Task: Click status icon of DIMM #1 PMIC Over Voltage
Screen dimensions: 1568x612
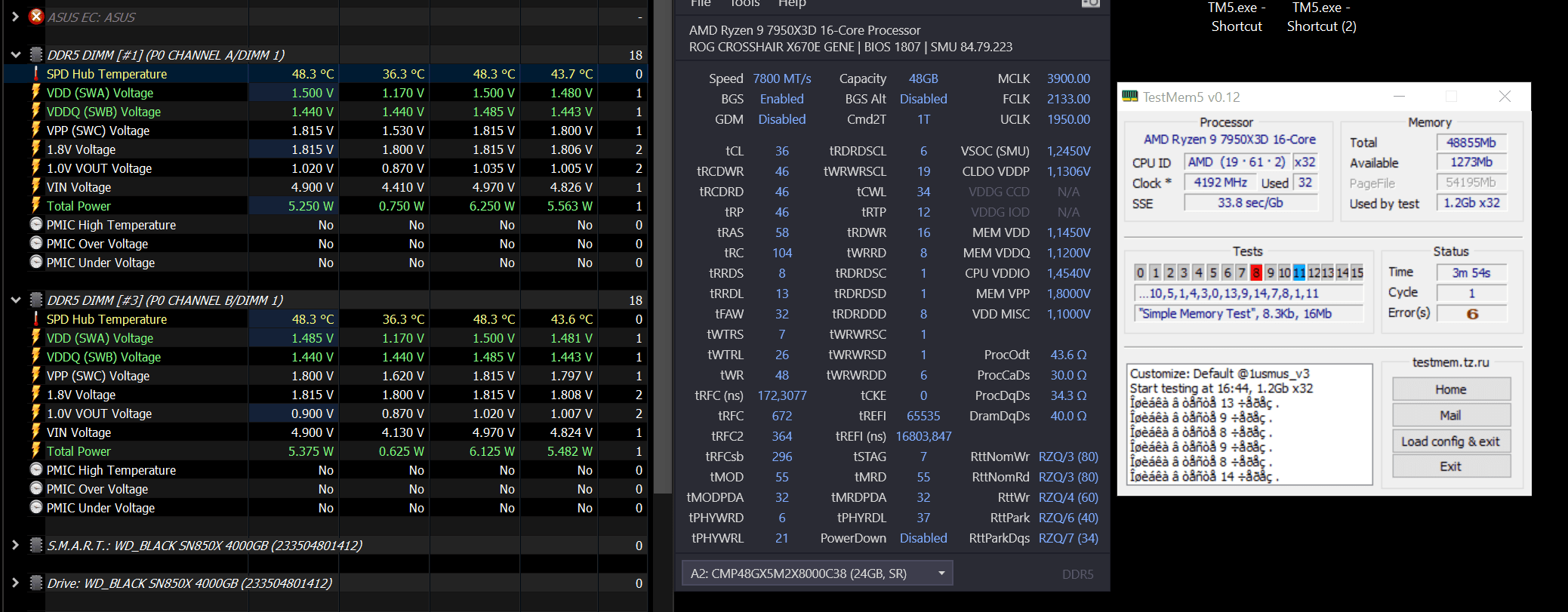Action: pos(35,243)
